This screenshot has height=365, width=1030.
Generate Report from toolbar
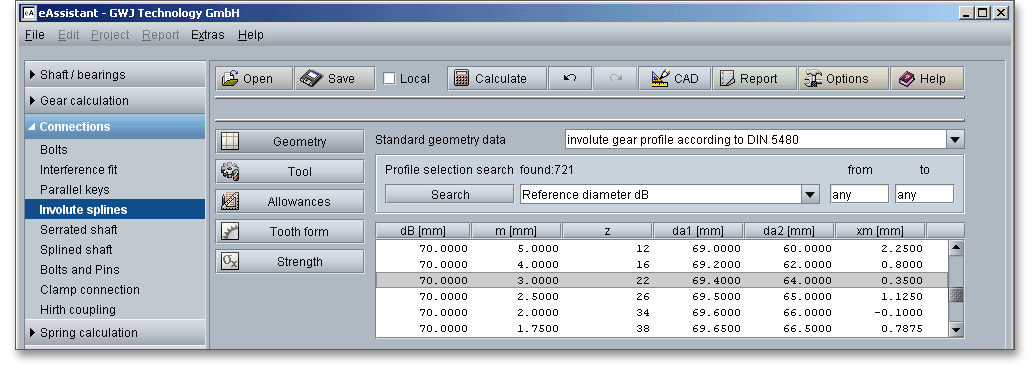[x=755, y=79]
